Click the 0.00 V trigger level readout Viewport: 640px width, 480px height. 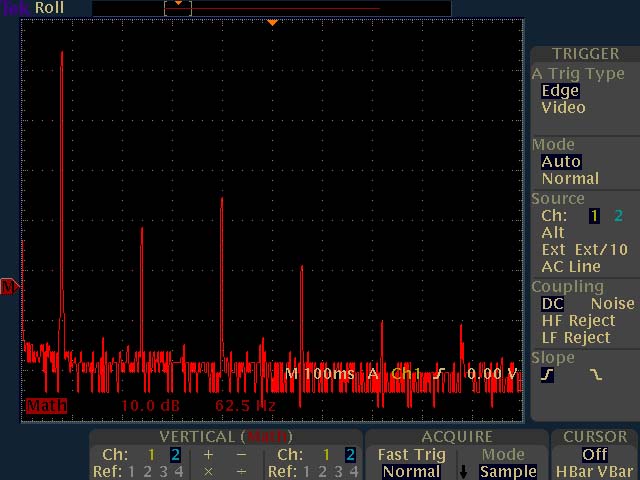coord(492,373)
